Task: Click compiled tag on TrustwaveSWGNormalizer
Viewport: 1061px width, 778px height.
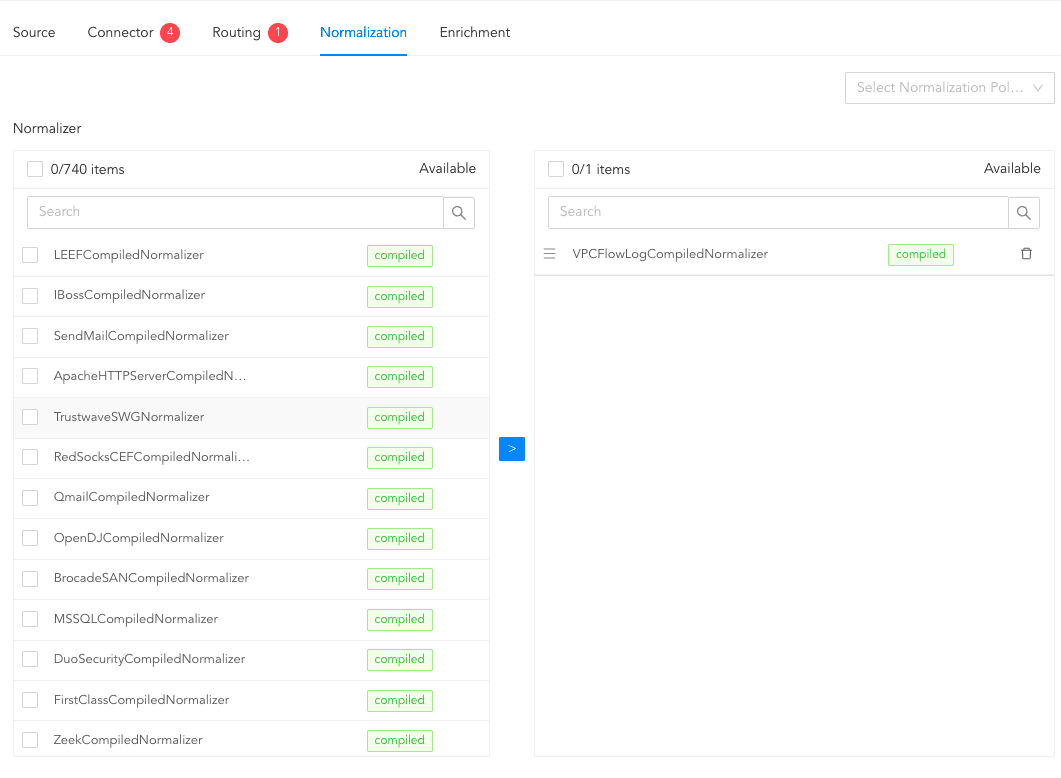Action: (399, 417)
